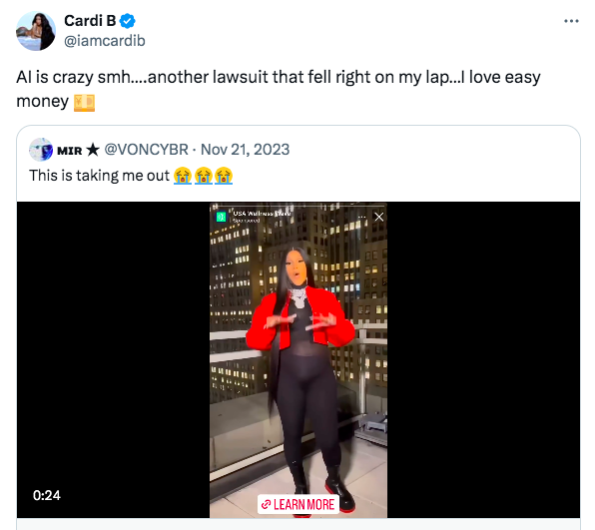Dismiss the ad using the X in video
Screen dimensions: 595x530
pos(379,217)
